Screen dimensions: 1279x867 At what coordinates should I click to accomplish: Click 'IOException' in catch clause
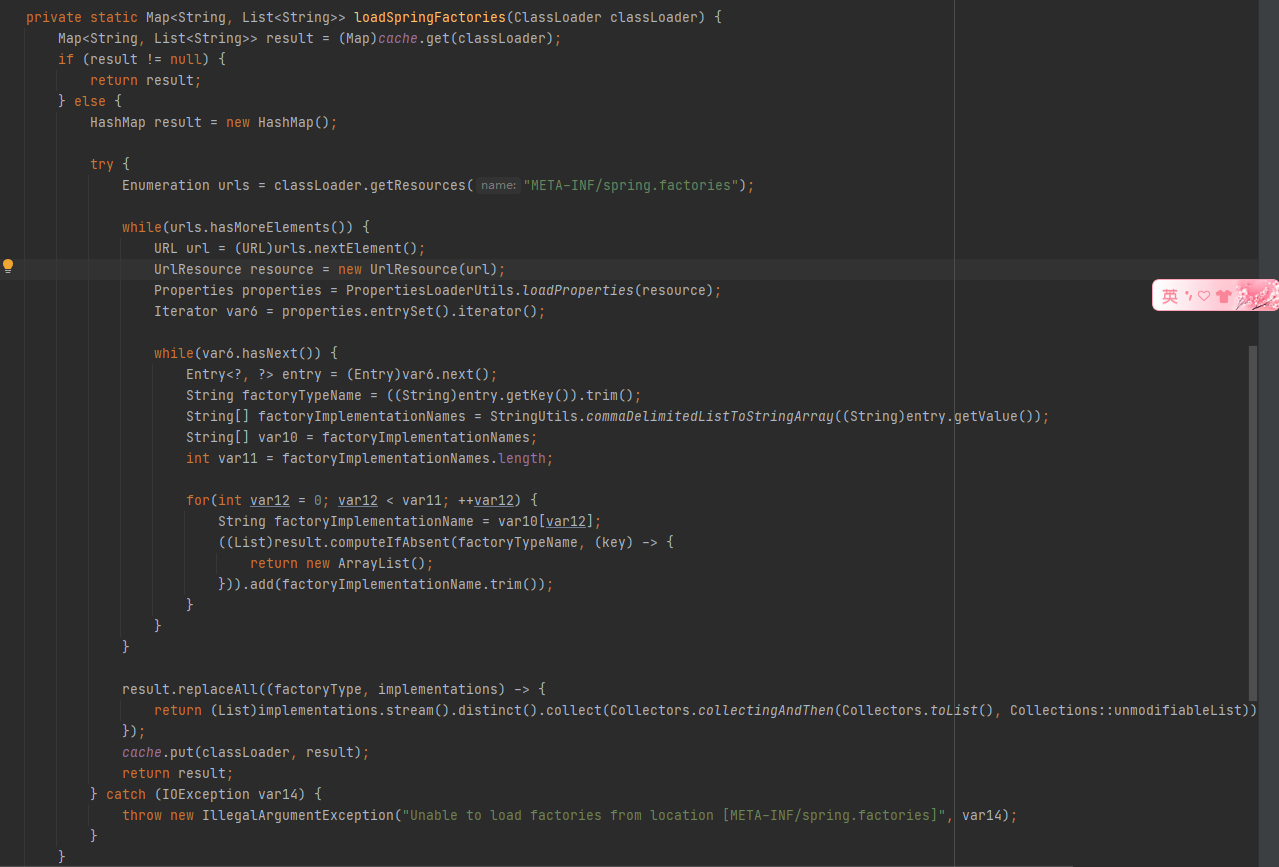(206, 795)
